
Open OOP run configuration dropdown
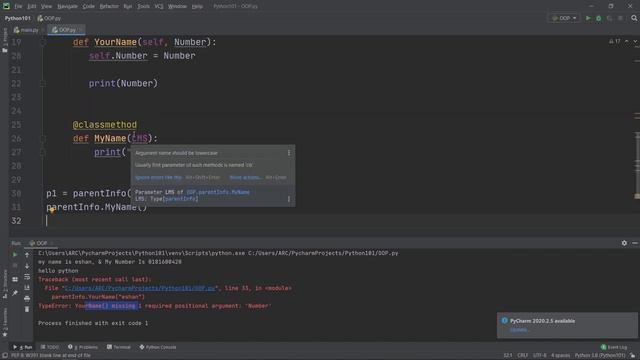click(x=564, y=18)
